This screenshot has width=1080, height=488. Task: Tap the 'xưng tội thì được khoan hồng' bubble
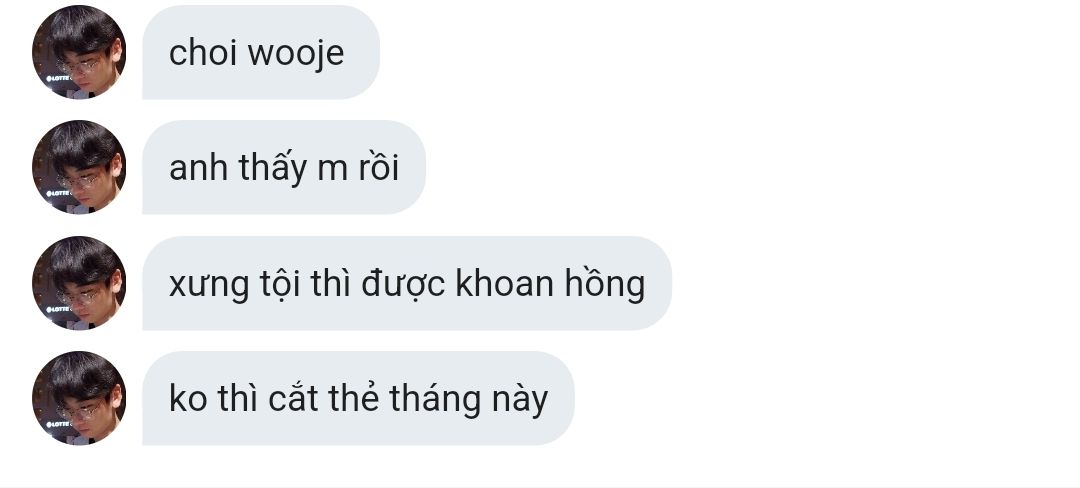[x=407, y=283]
